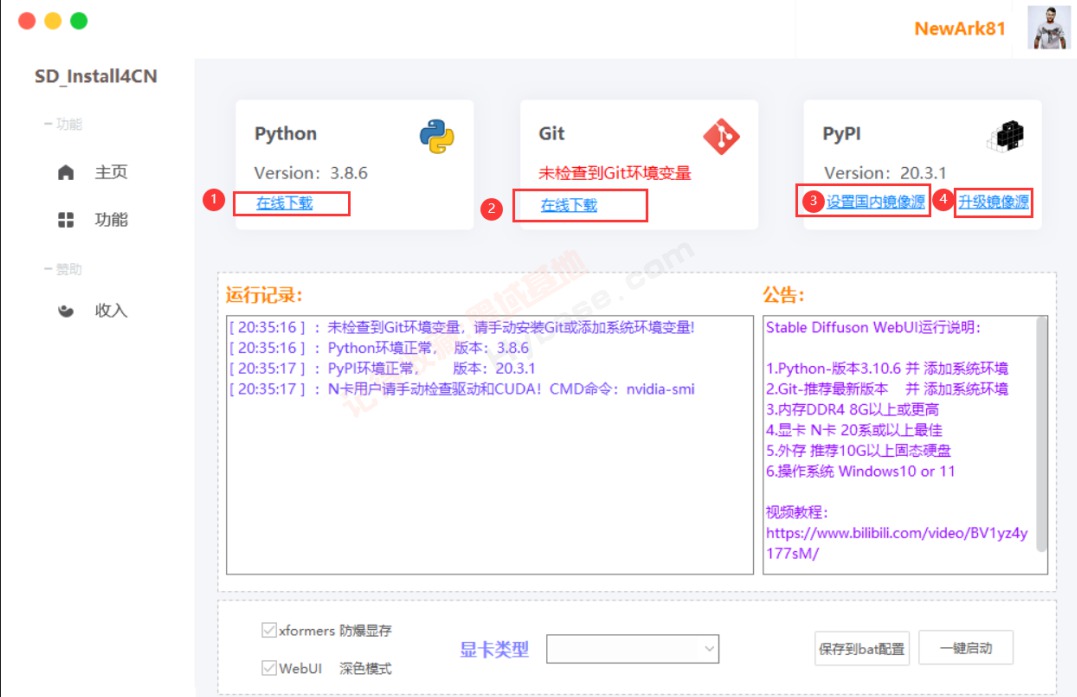This screenshot has height=697, width=1077.
Task: Click the 保存到bat配置 button
Action: pyautogui.click(x=862, y=649)
